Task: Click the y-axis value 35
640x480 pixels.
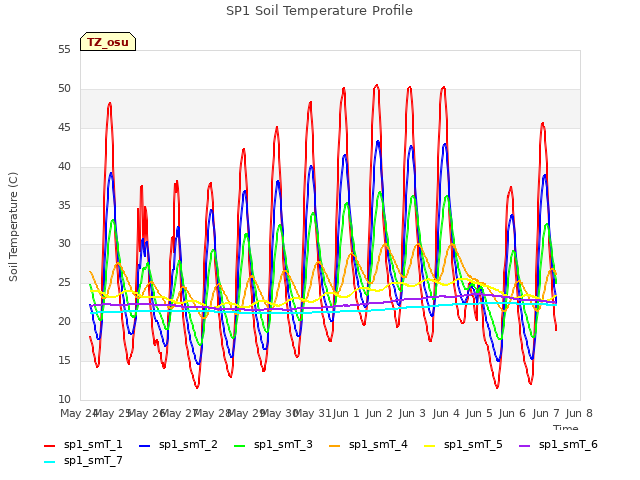Action: 64,205
